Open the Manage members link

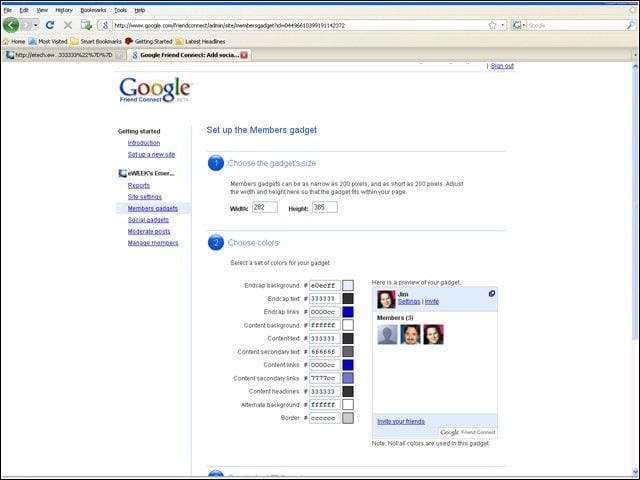pos(153,243)
